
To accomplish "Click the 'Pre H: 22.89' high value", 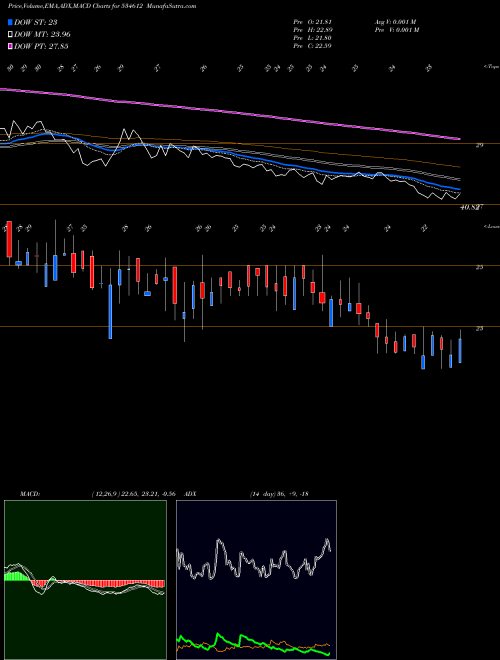I will (x=312, y=30).
